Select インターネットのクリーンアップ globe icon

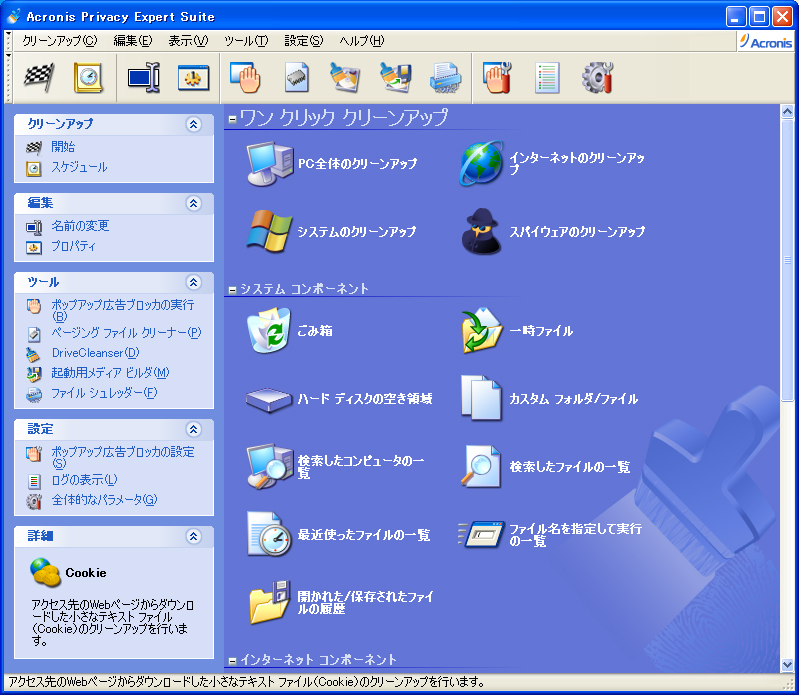(x=482, y=164)
